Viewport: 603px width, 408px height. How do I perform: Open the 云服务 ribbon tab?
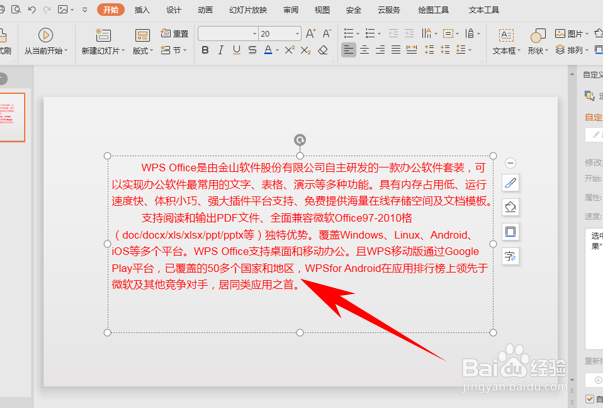tap(389, 10)
